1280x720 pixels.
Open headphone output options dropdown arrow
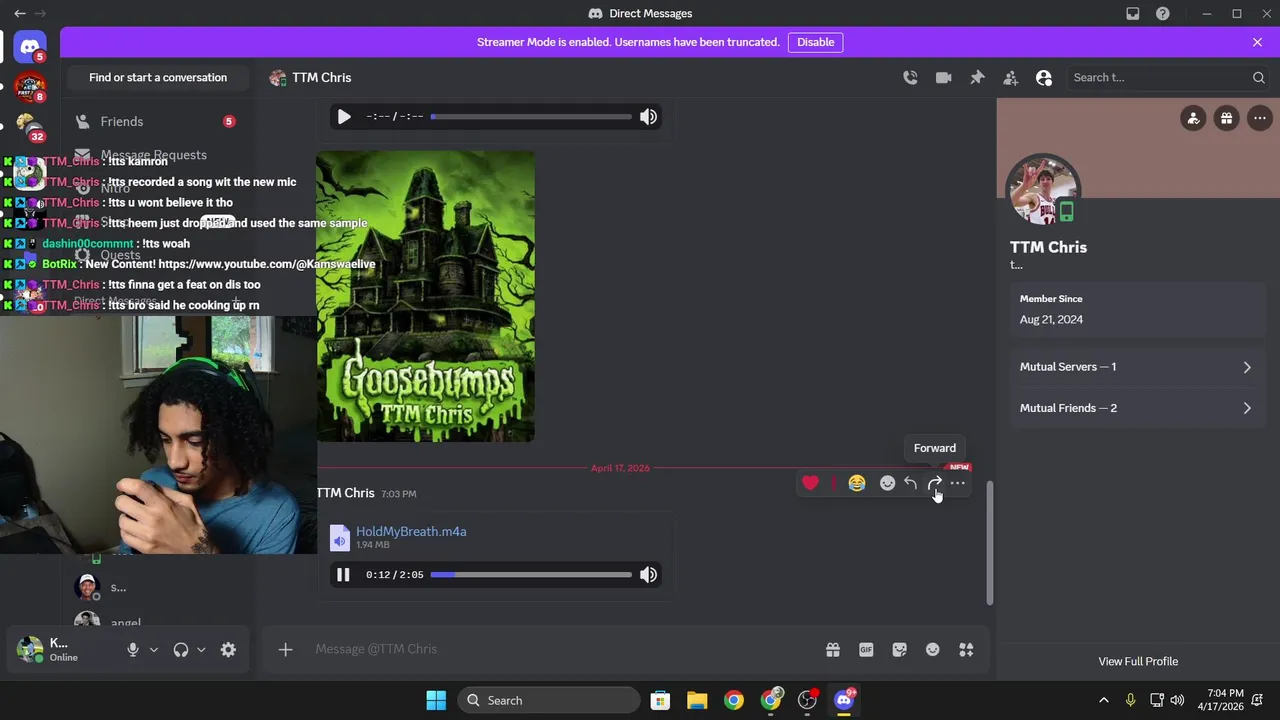[x=201, y=650]
